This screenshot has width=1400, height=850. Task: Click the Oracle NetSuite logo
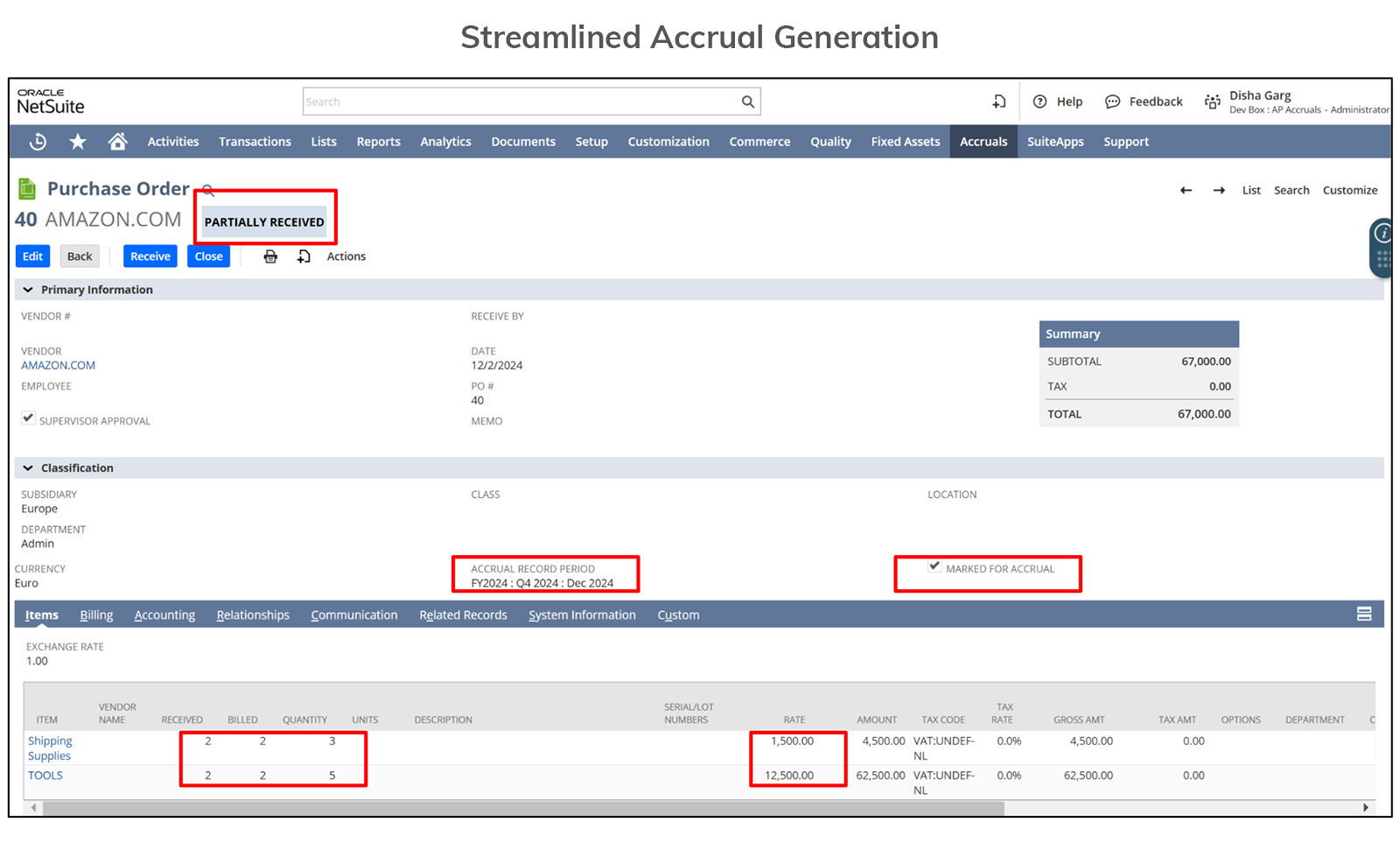click(x=51, y=102)
